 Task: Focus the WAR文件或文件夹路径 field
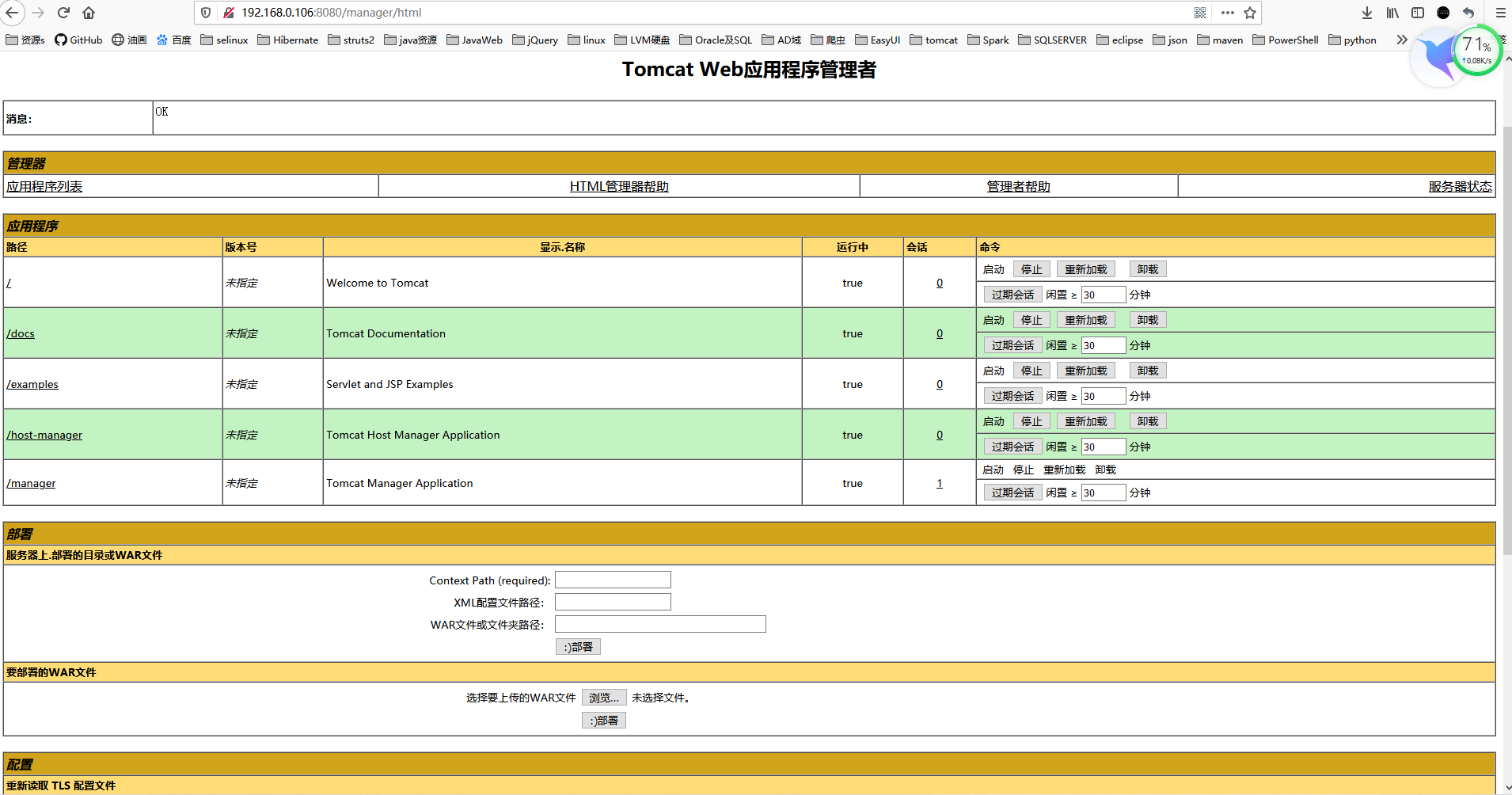point(660,624)
